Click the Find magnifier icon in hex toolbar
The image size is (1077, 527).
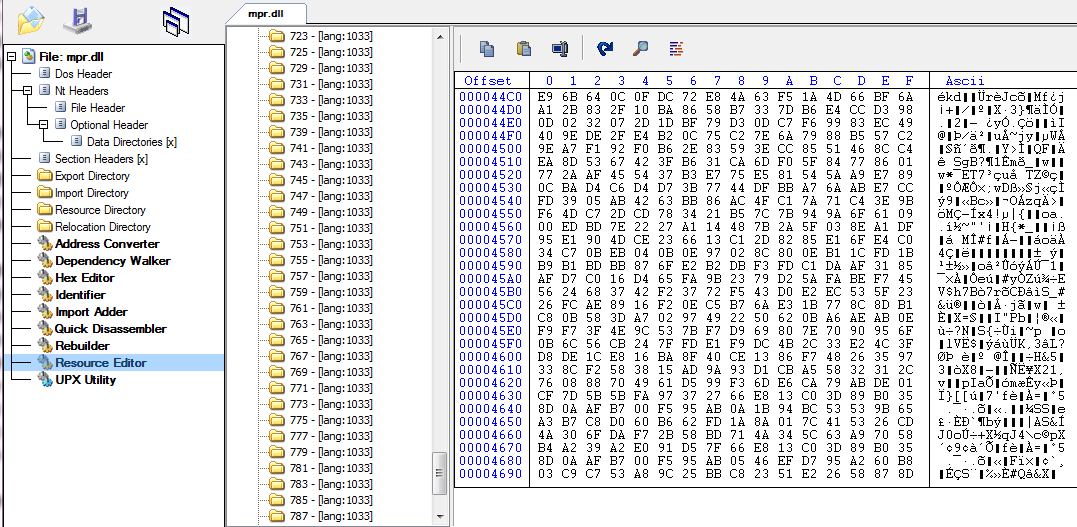pyautogui.click(x=640, y=48)
